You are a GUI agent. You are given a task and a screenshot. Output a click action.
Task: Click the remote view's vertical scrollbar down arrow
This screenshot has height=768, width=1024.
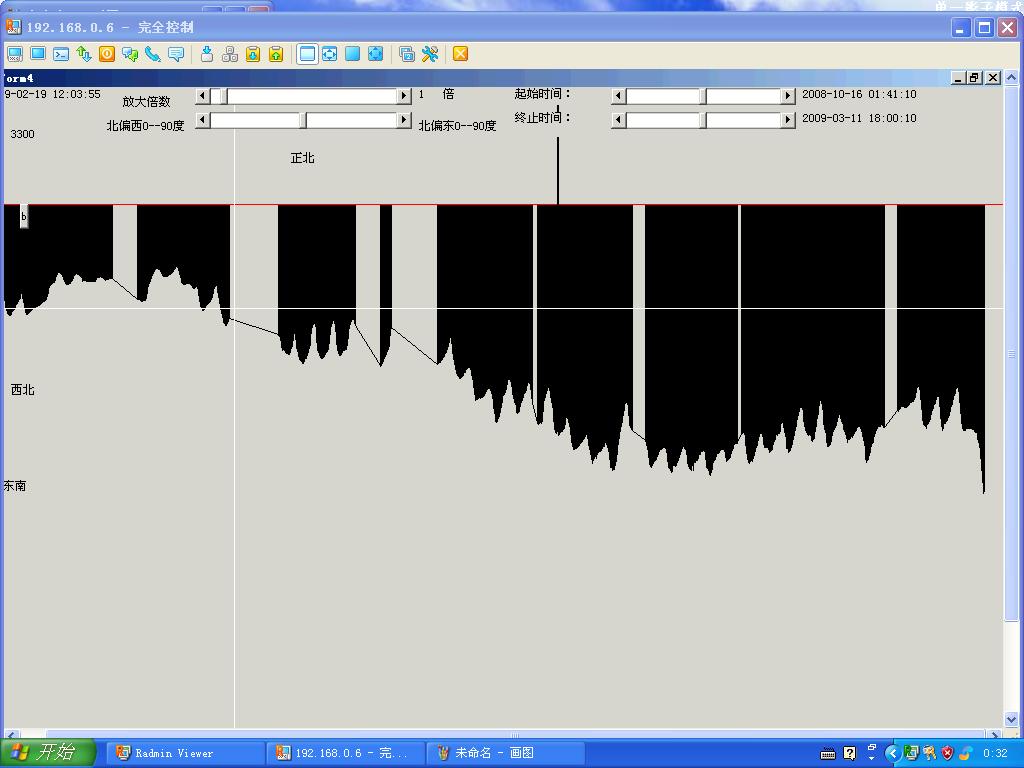tap(1011, 720)
